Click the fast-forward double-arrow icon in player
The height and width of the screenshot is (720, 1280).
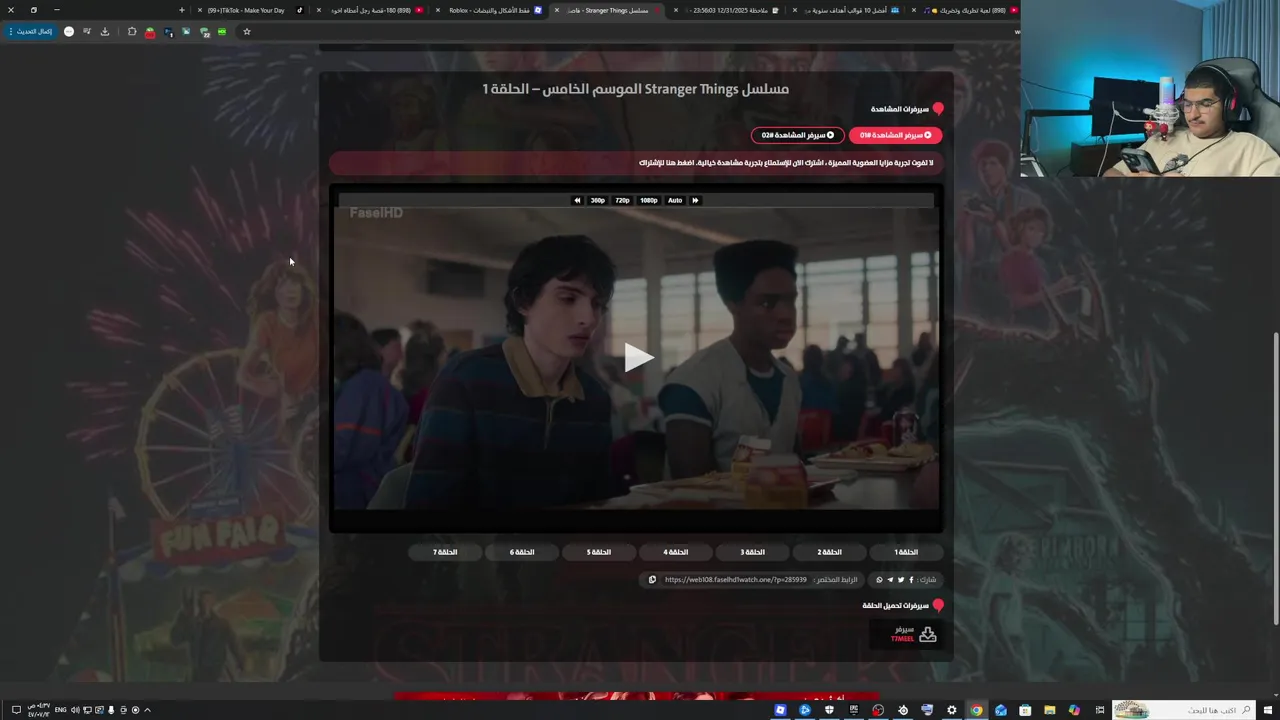point(695,200)
